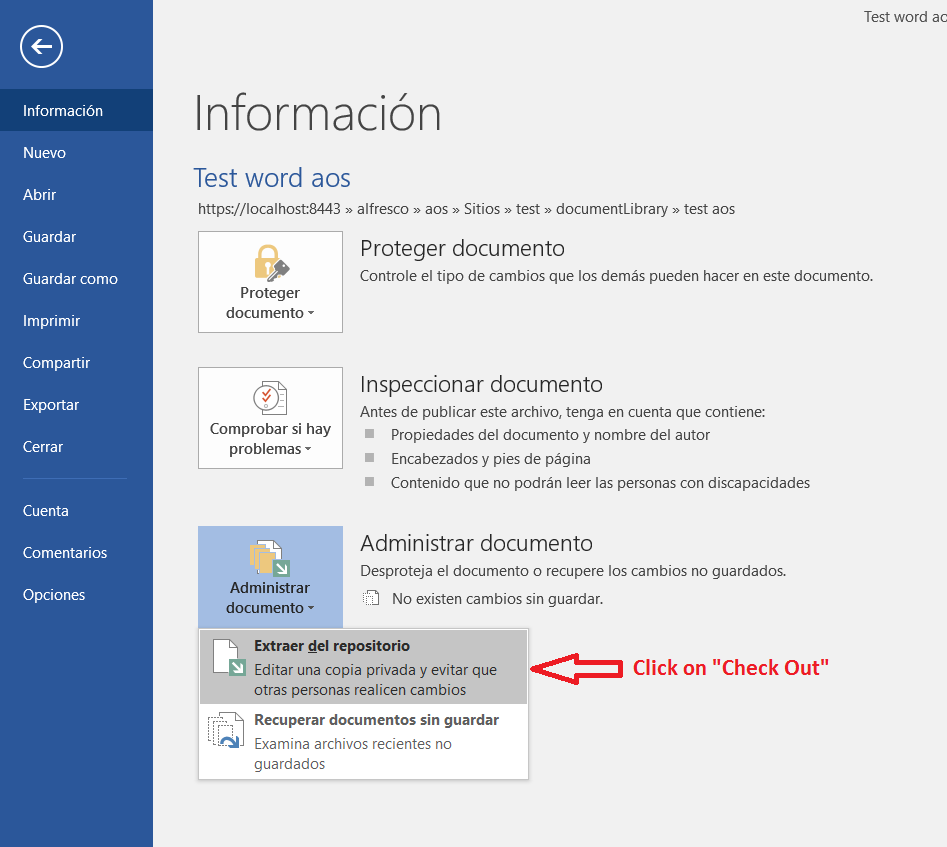Click the back arrow circle icon

click(41, 46)
